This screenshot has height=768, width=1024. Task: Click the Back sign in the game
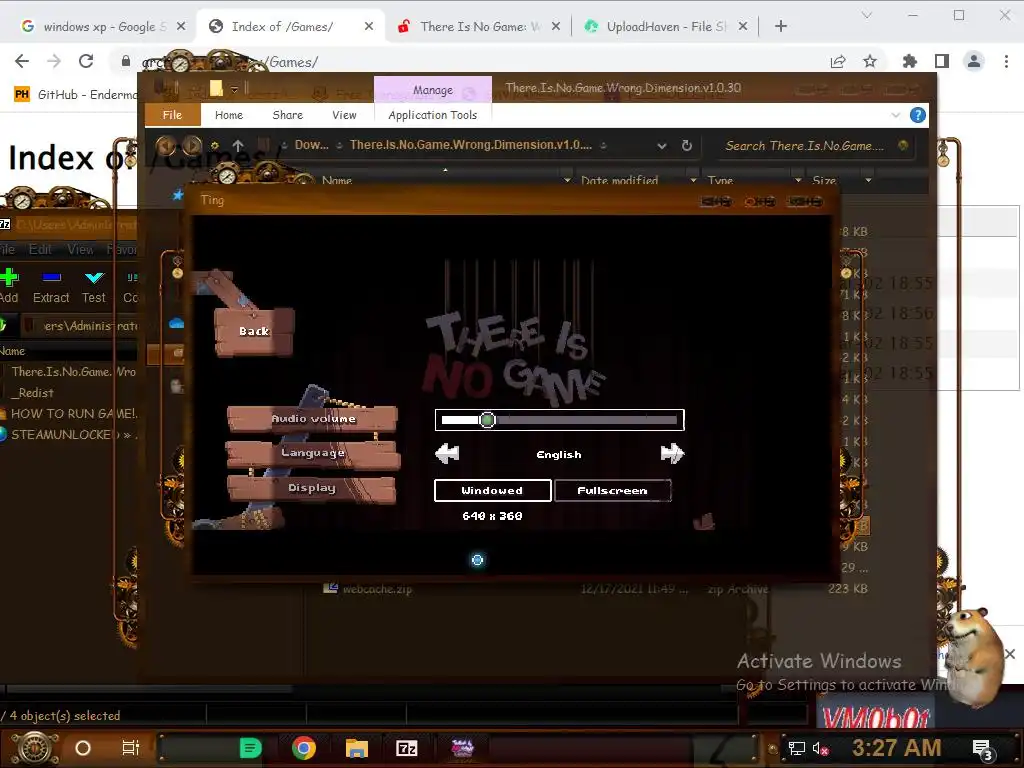254,331
